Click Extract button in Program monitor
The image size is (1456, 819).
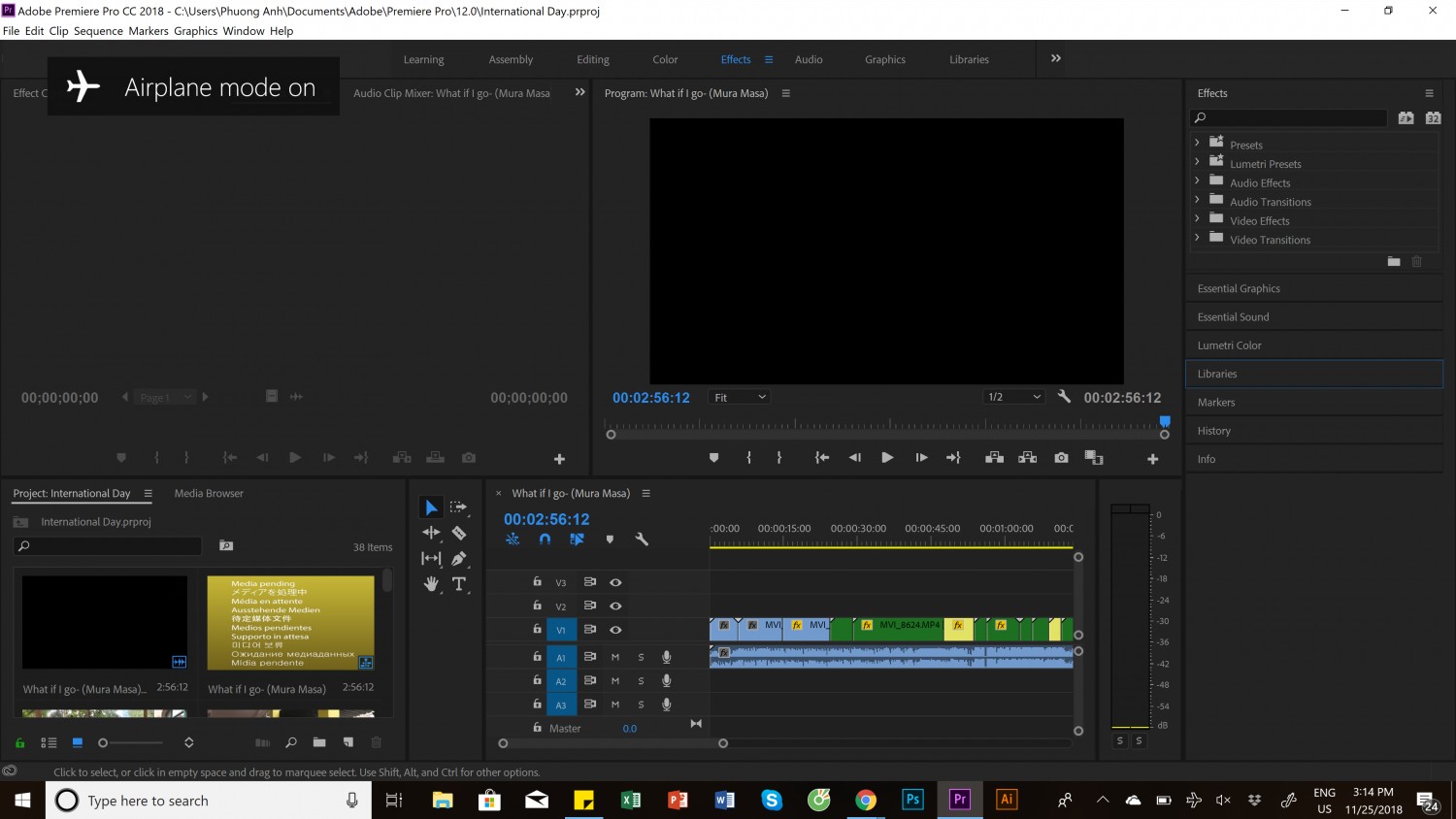pyautogui.click(x=1027, y=457)
